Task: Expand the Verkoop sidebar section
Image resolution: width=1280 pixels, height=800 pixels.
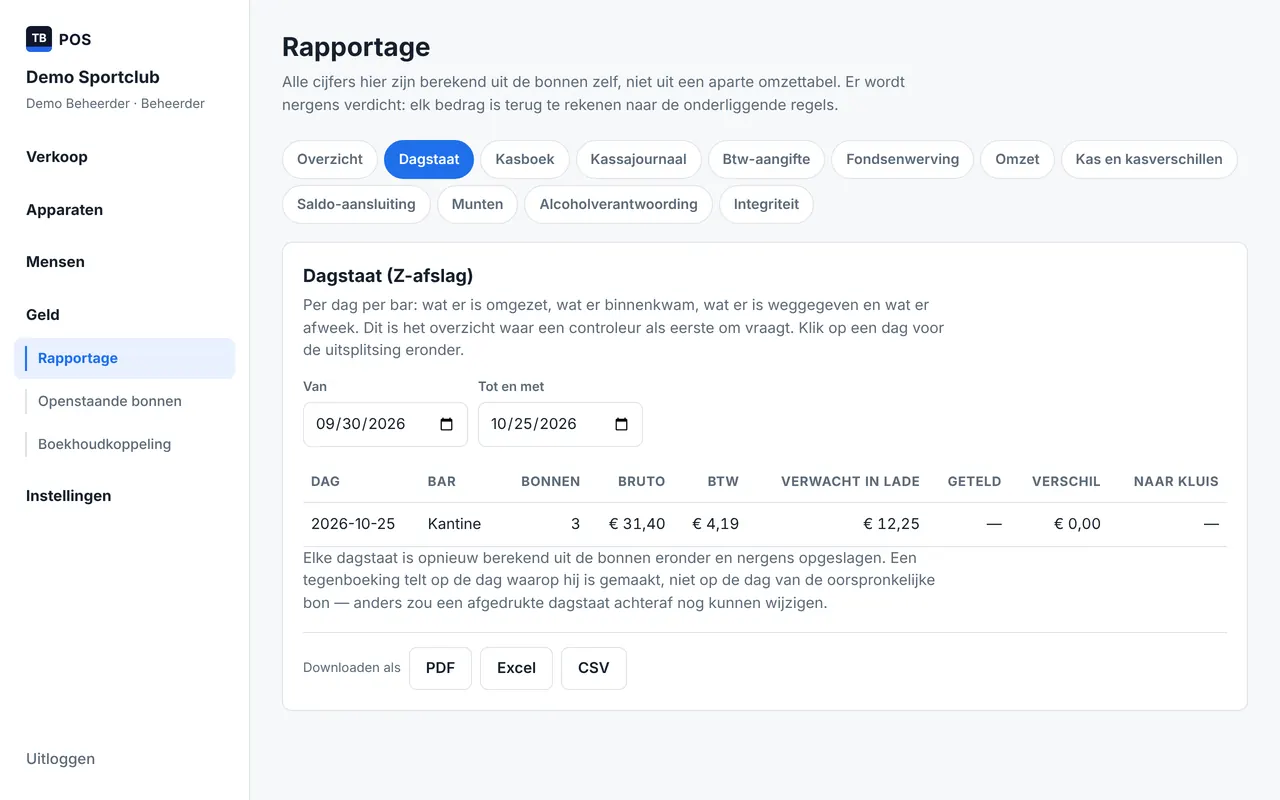Action: point(57,157)
